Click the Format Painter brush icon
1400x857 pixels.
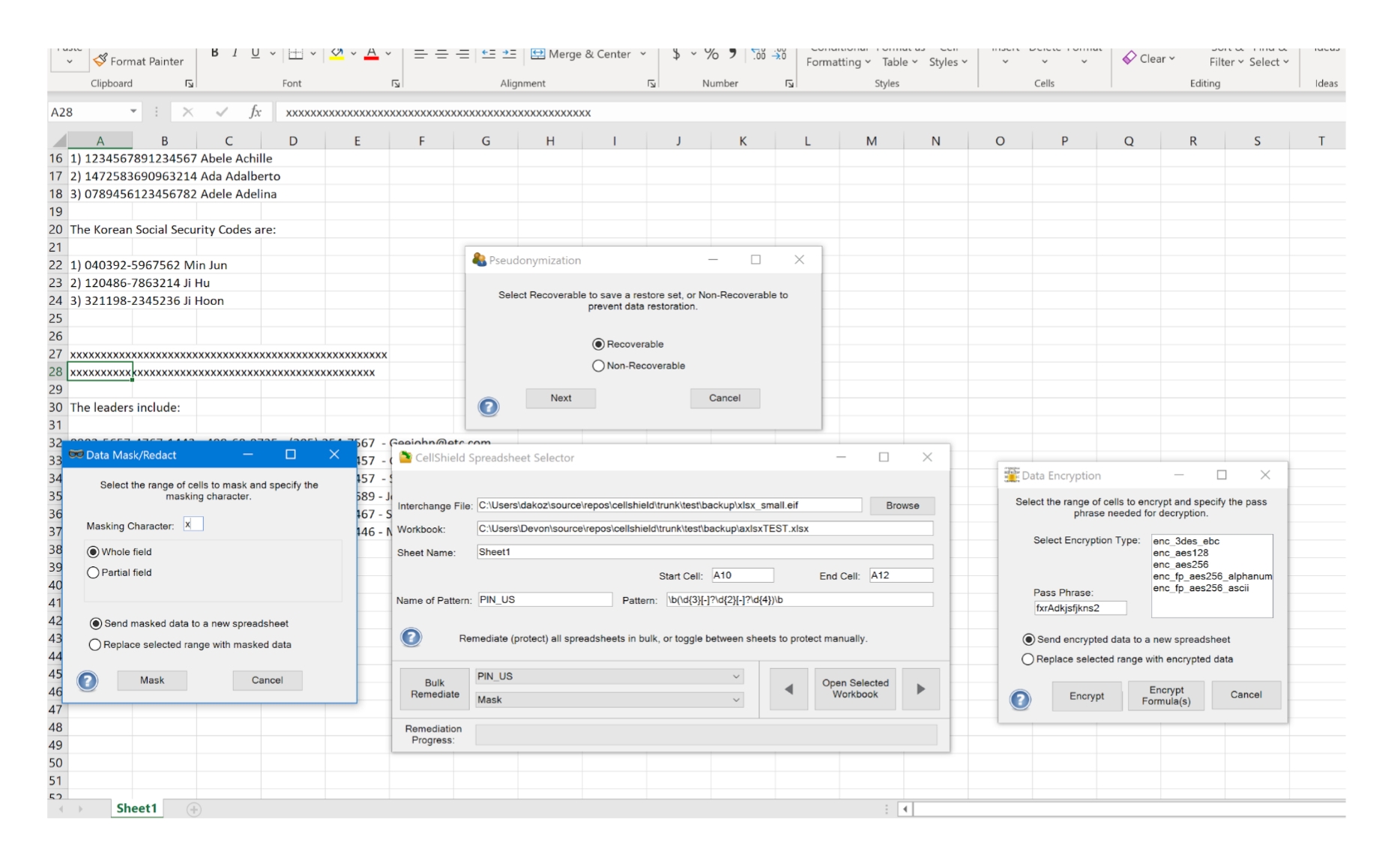(100, 60)
